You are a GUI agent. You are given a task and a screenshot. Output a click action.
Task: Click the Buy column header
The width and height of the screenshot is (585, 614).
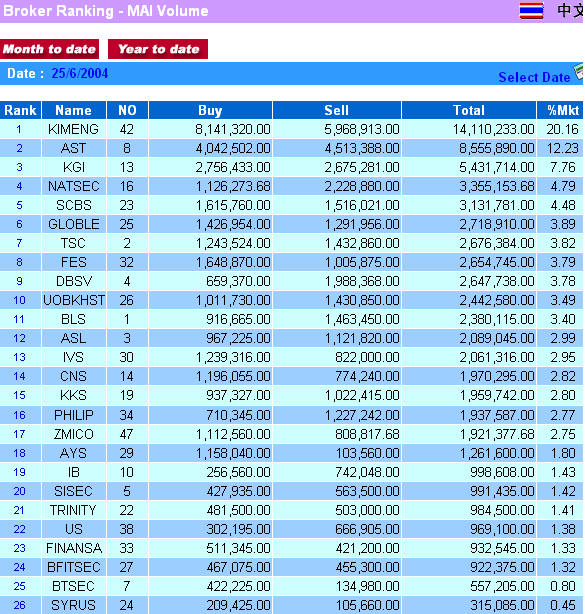(x=210, y=110)
